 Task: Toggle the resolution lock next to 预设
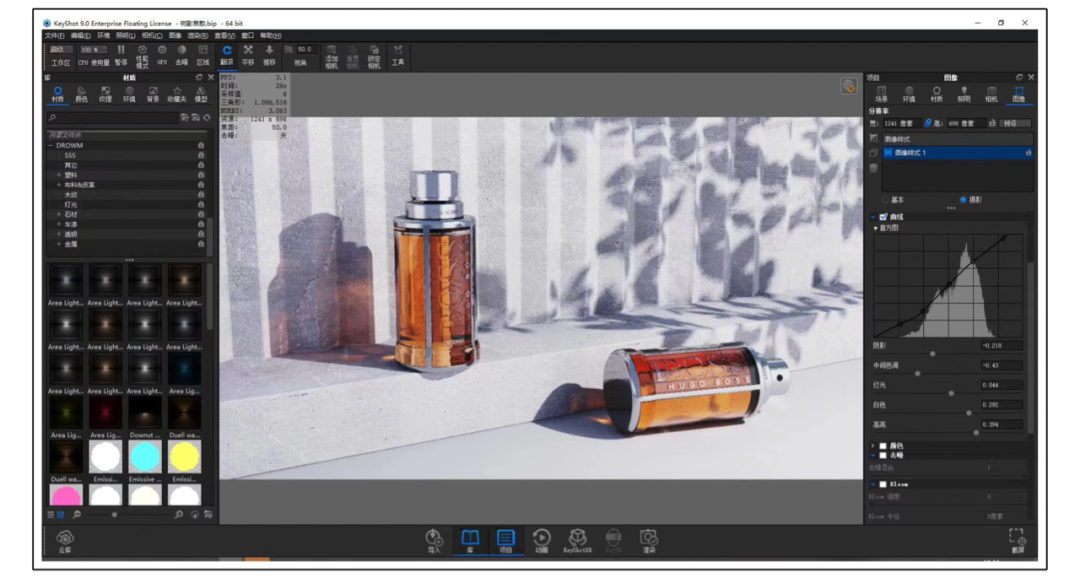point(992,123)
